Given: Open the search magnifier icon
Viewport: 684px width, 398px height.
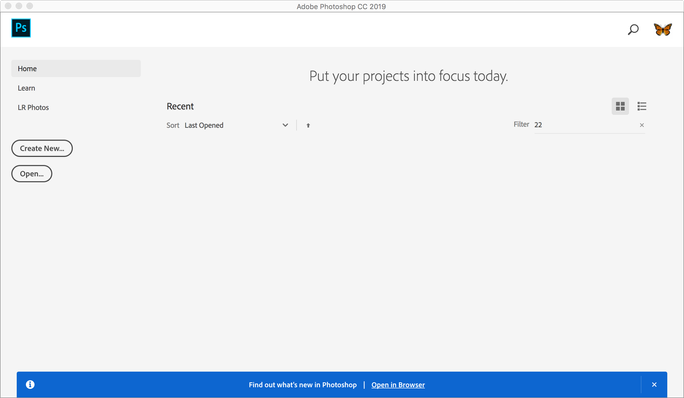Looking at the screenshot, I should tap(633, 30).
